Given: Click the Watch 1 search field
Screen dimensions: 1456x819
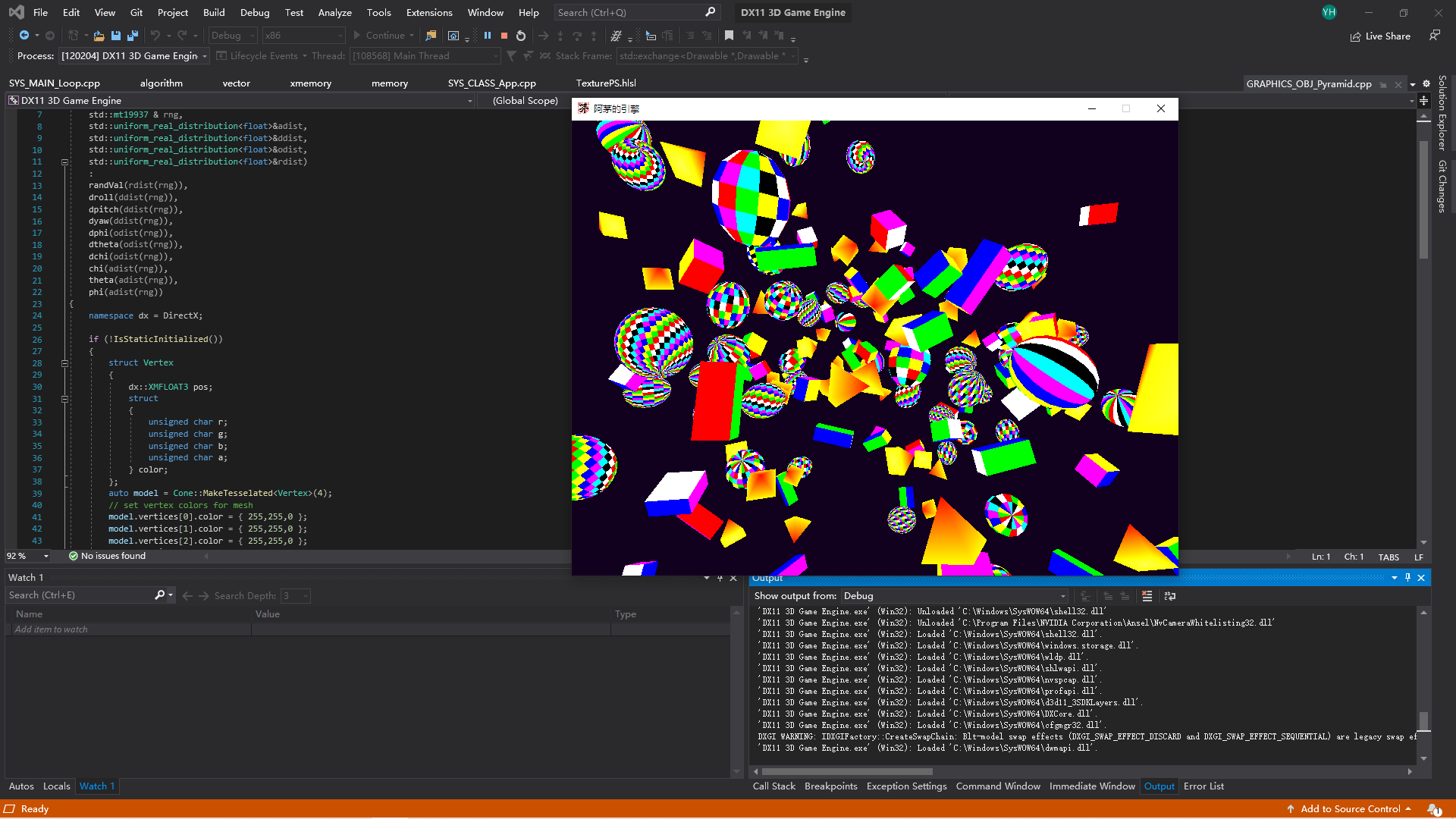Looking at the screenshot, I should [80, 595].
